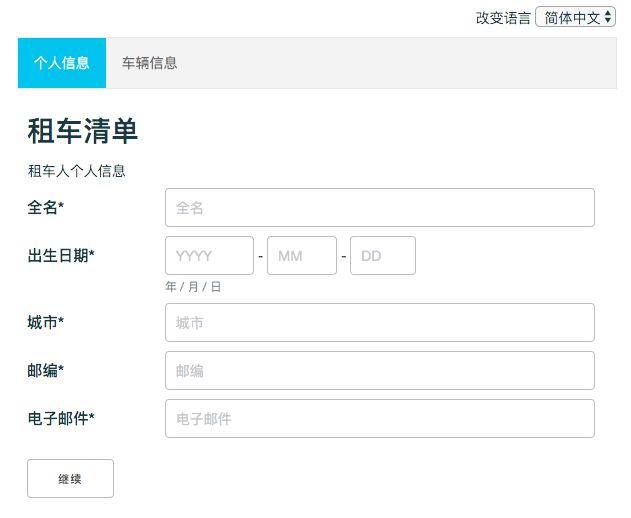Screen dimensions: 631x518
Task: Open the 简体中文 language dropdown
Action: pyautogui.click(x=576, y=17)
